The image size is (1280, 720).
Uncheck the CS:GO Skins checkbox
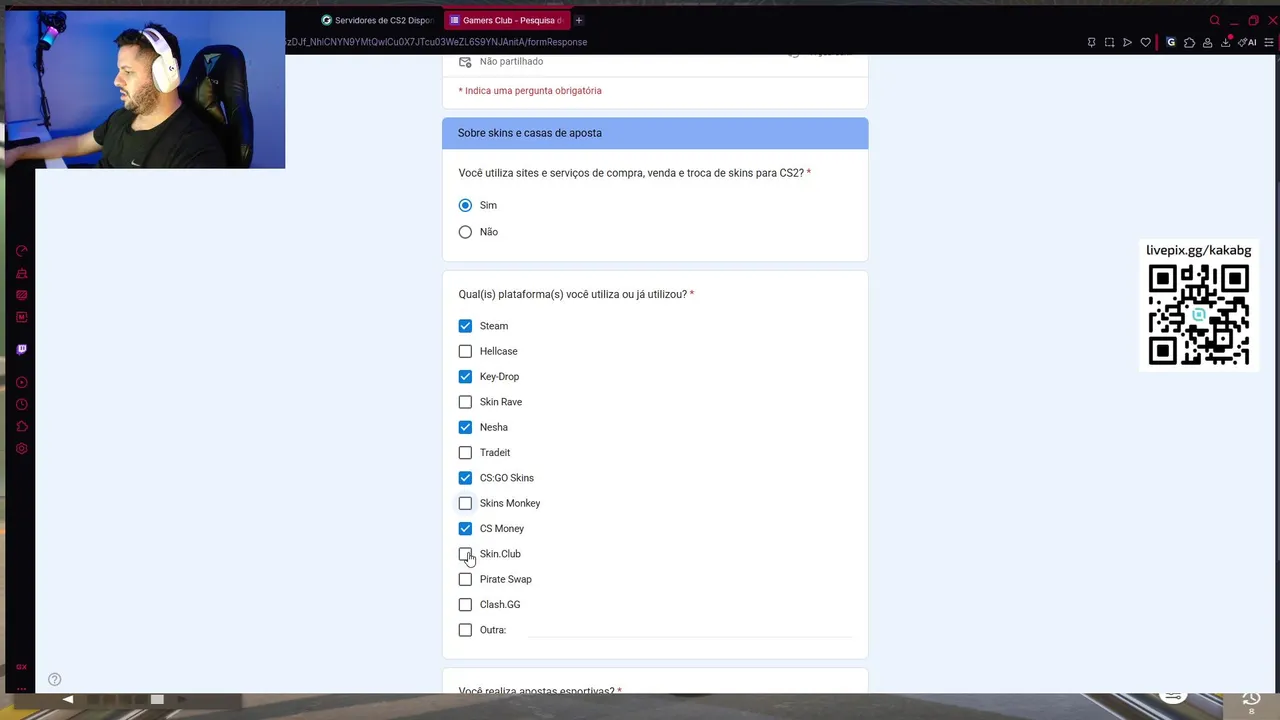pos(465,478)
